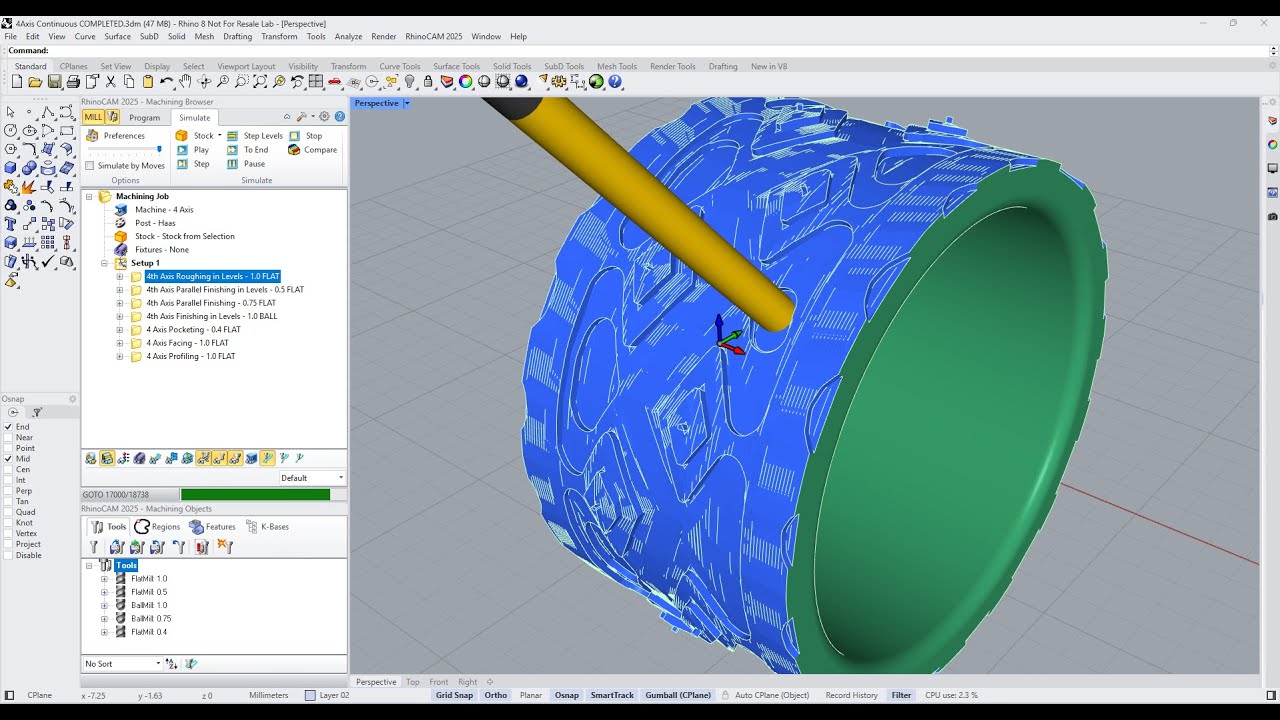Screen dimensions: 1280x720
Task: Click the Open file folder icon
Action: pyautogui.click(x=35, y=82)
